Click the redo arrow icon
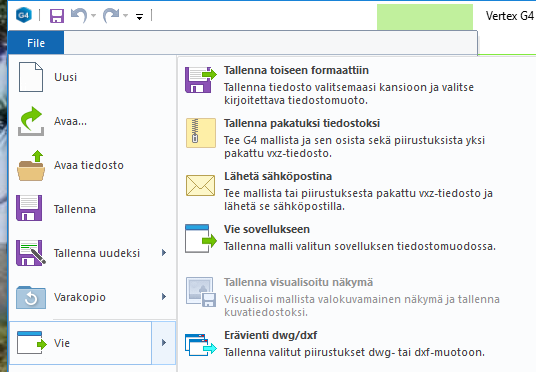537x372 pixels. point(111,15)
